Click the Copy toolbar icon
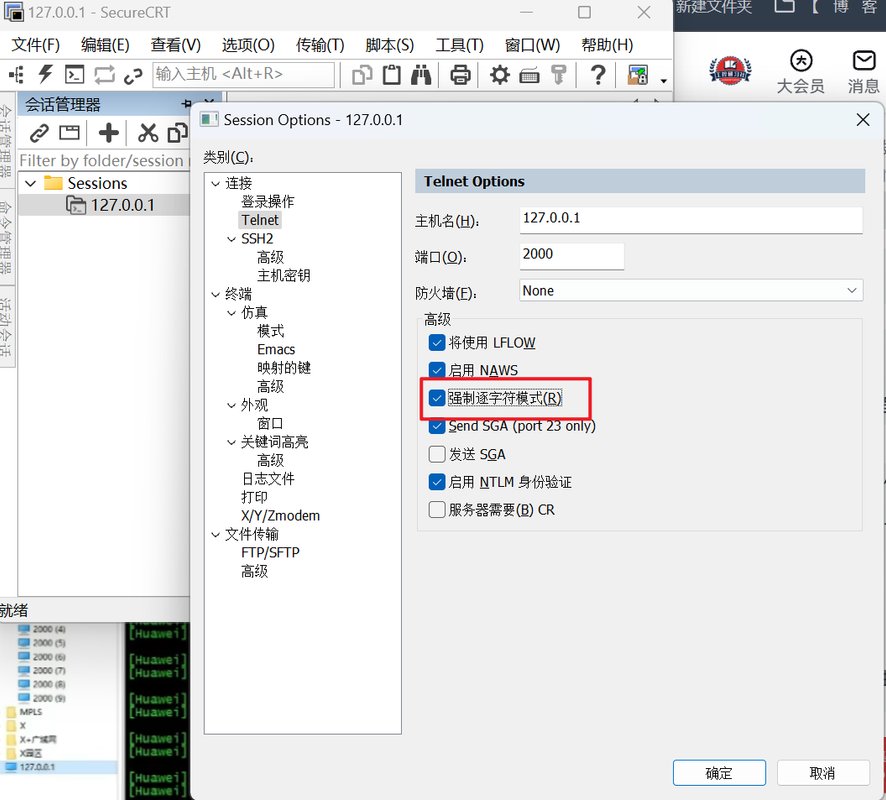Image resolution: width=886 pixels, height=800 pixels. coord(362,75)
